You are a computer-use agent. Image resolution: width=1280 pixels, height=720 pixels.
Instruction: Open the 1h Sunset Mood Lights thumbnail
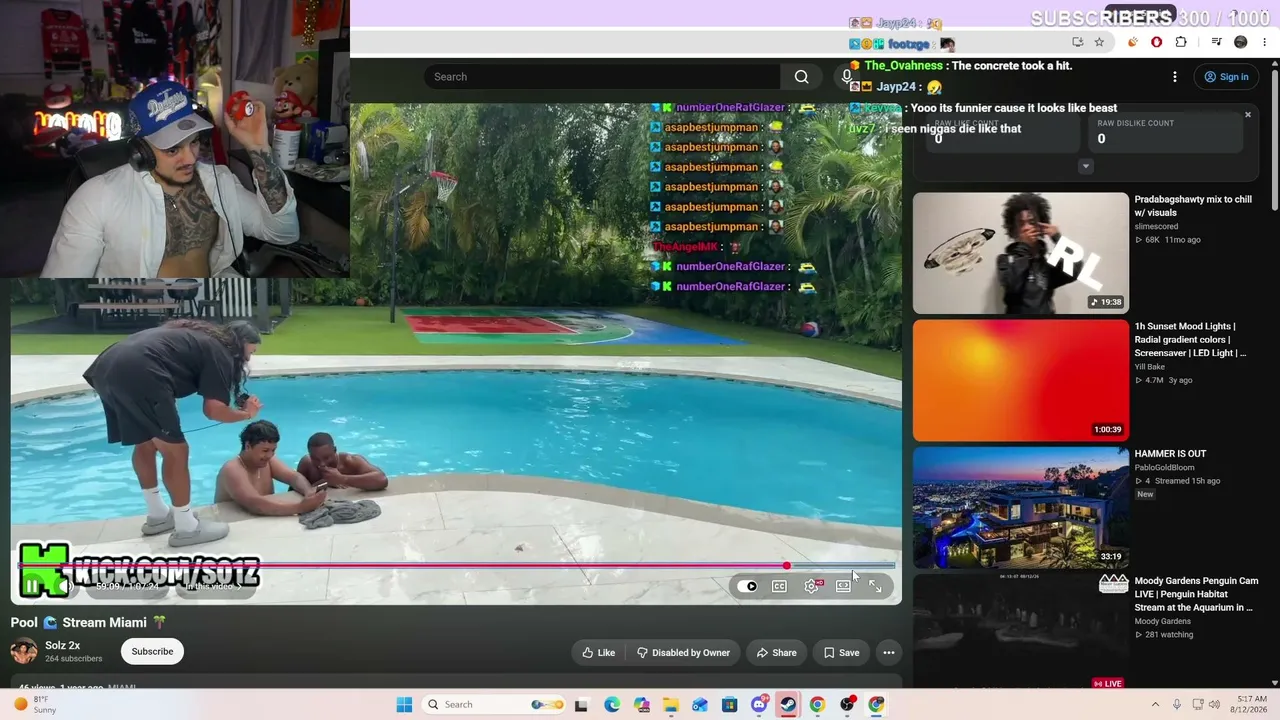click(x=1020, y=380)
